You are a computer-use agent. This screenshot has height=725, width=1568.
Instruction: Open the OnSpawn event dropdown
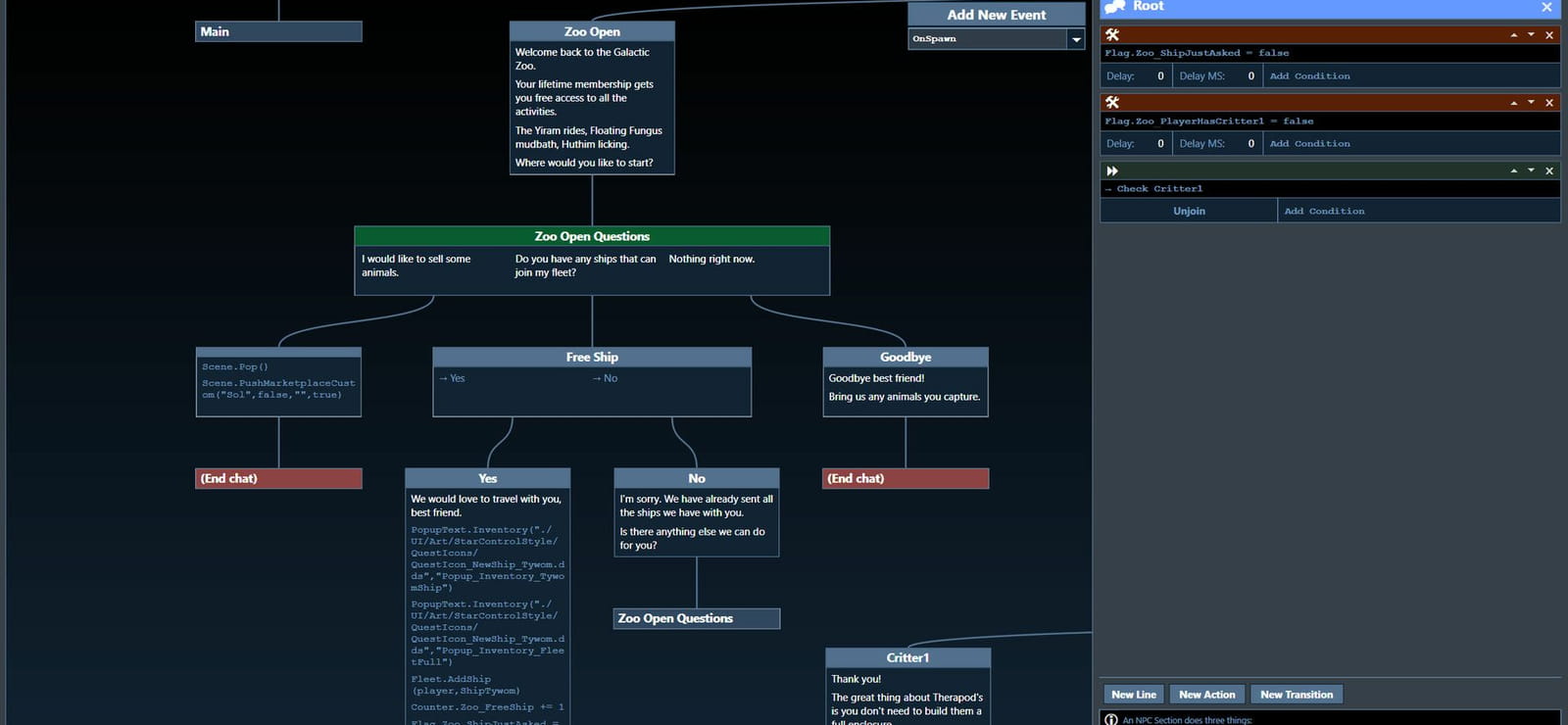(1076, 39)
